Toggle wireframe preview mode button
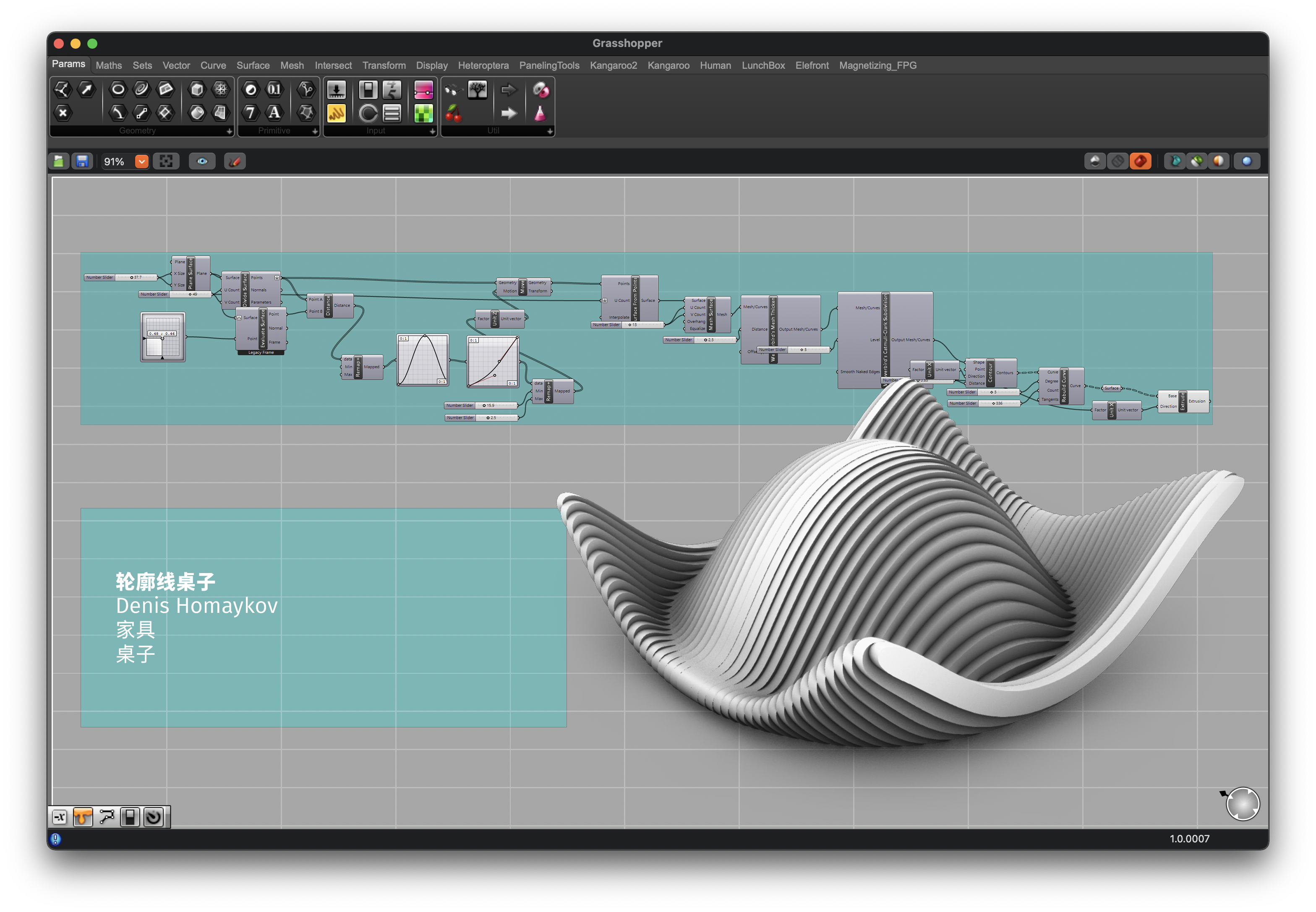Viewport: 1316px width, 912px height. 1117,162
